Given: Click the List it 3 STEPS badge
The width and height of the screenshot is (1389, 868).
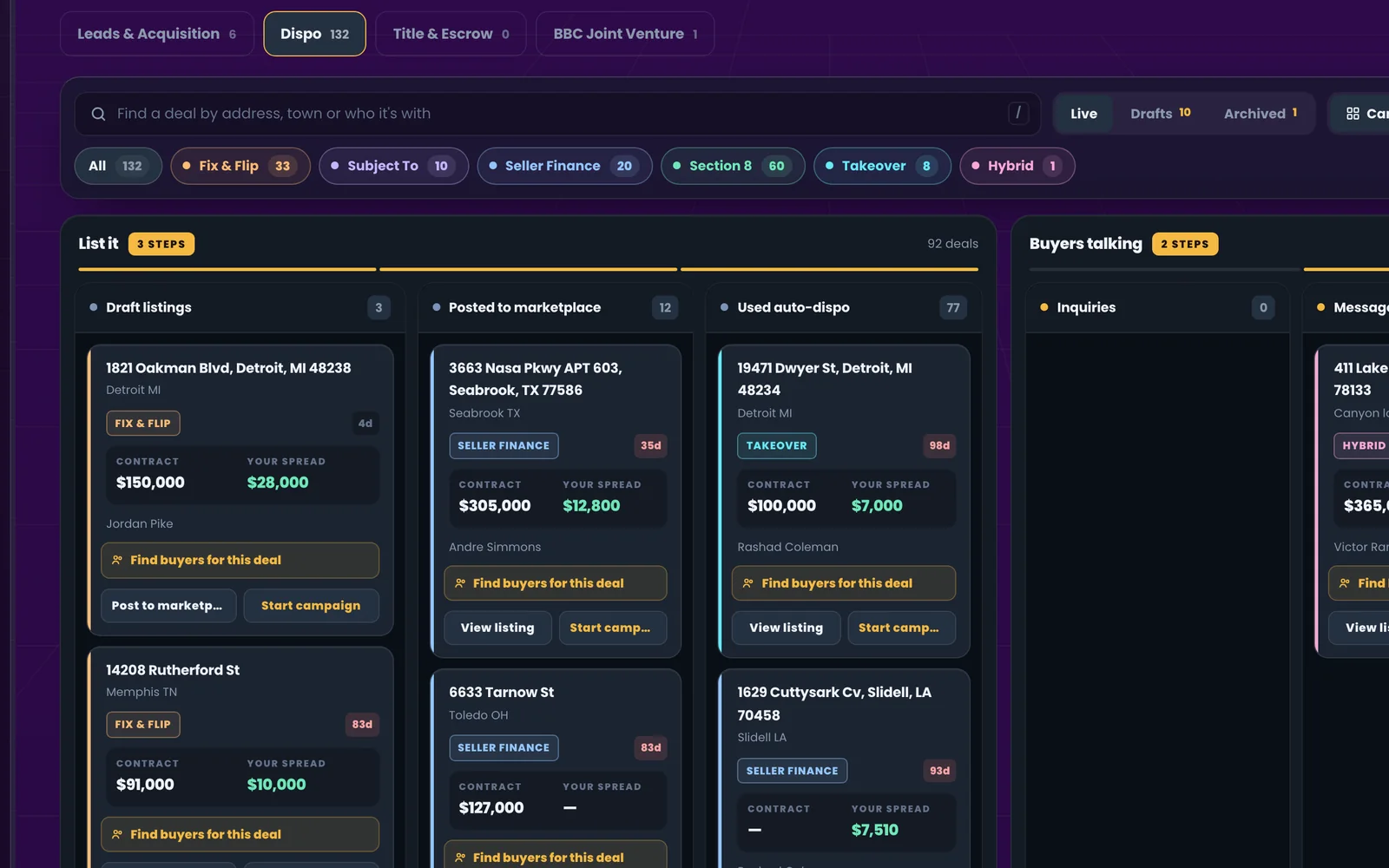Looking at the screenshot, I should click(x=161, y=244).
